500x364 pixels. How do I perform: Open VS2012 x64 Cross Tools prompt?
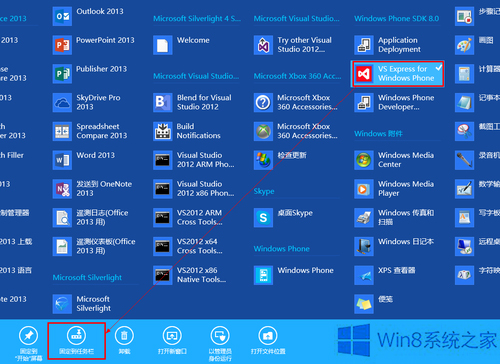tap(188, 246)
